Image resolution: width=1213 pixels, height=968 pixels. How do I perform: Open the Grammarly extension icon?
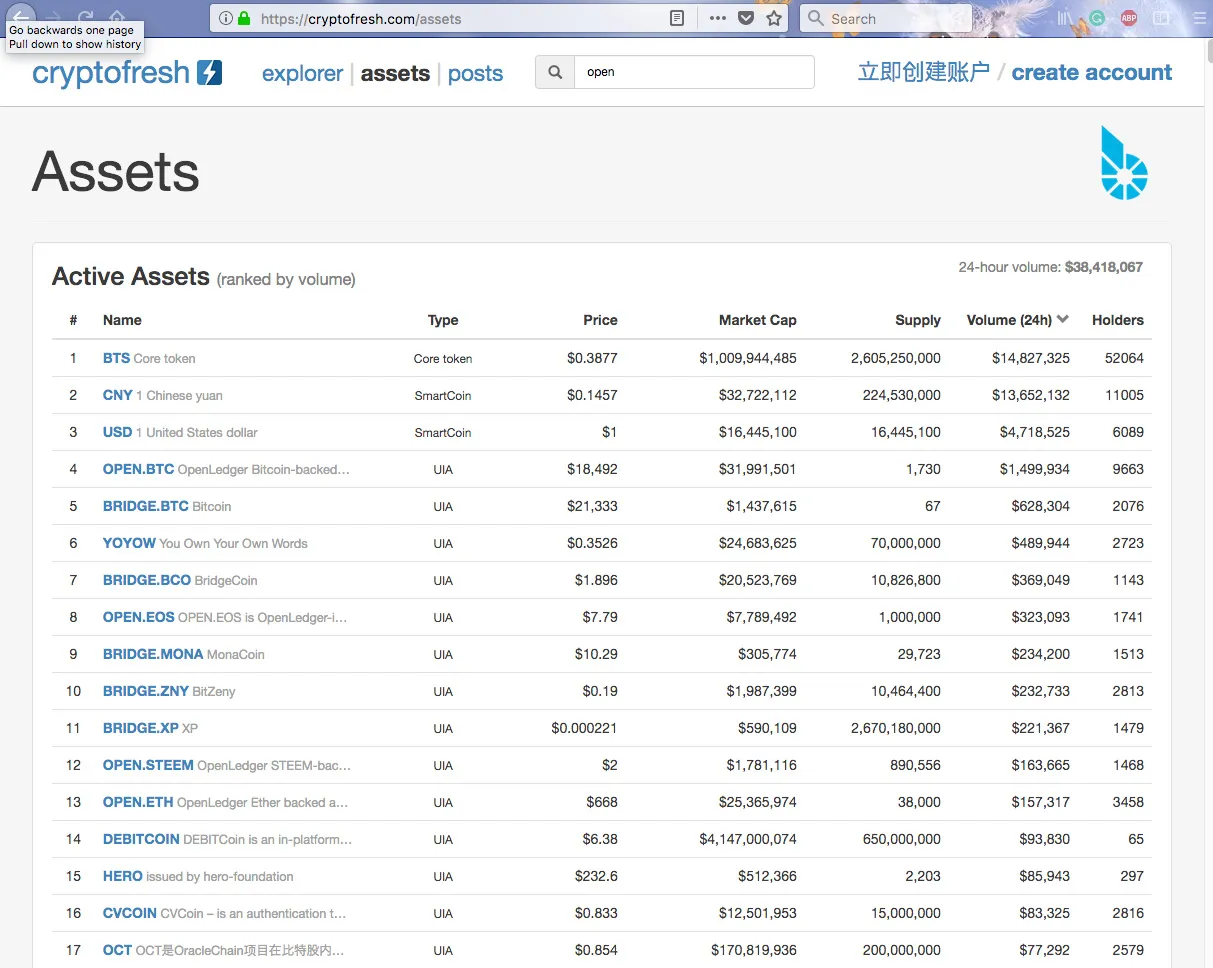pyautogui.click(x=1097, y=18)
